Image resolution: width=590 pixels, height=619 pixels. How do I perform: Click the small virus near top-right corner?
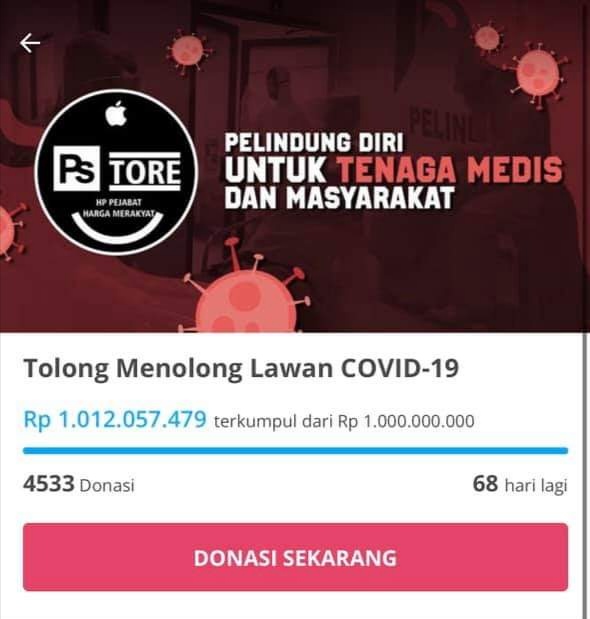pyautogui.click(x=487, y=39)
